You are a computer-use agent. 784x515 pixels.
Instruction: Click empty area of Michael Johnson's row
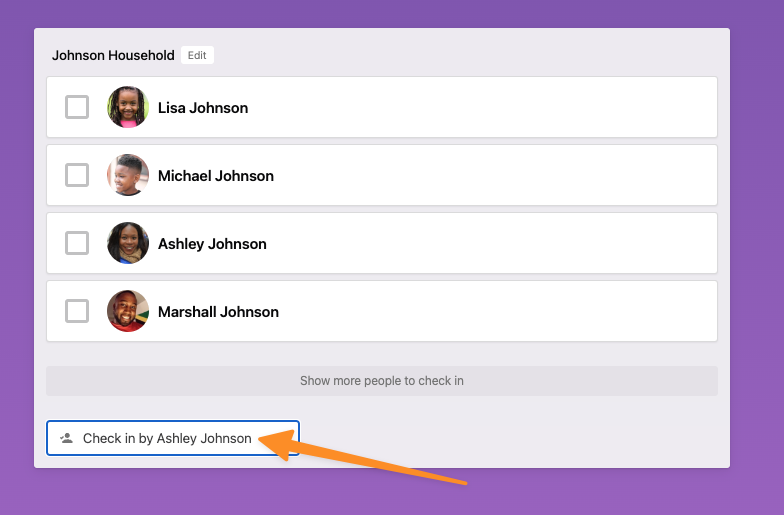click(x=500, y=175)
